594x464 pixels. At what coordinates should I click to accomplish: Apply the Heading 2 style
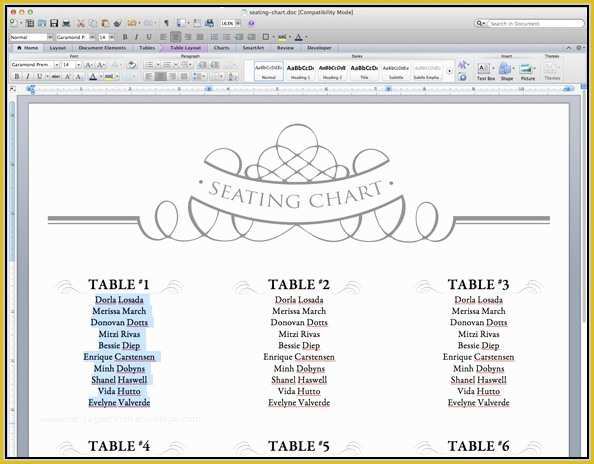pyautogui.click(x=332, y=71)
